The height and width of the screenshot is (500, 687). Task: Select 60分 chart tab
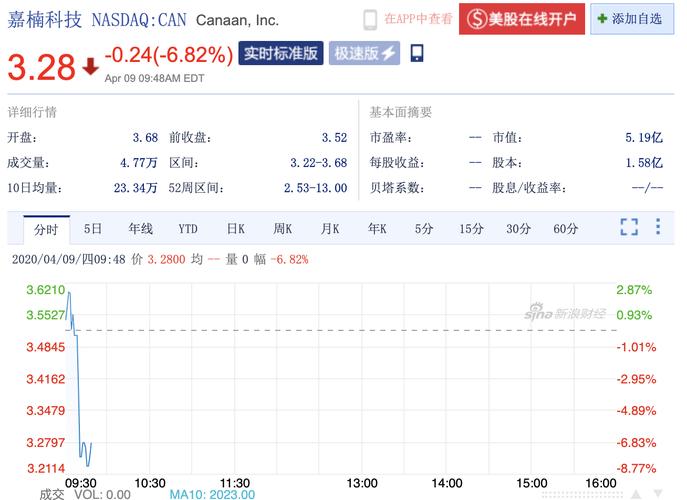[x=566, y=229]
